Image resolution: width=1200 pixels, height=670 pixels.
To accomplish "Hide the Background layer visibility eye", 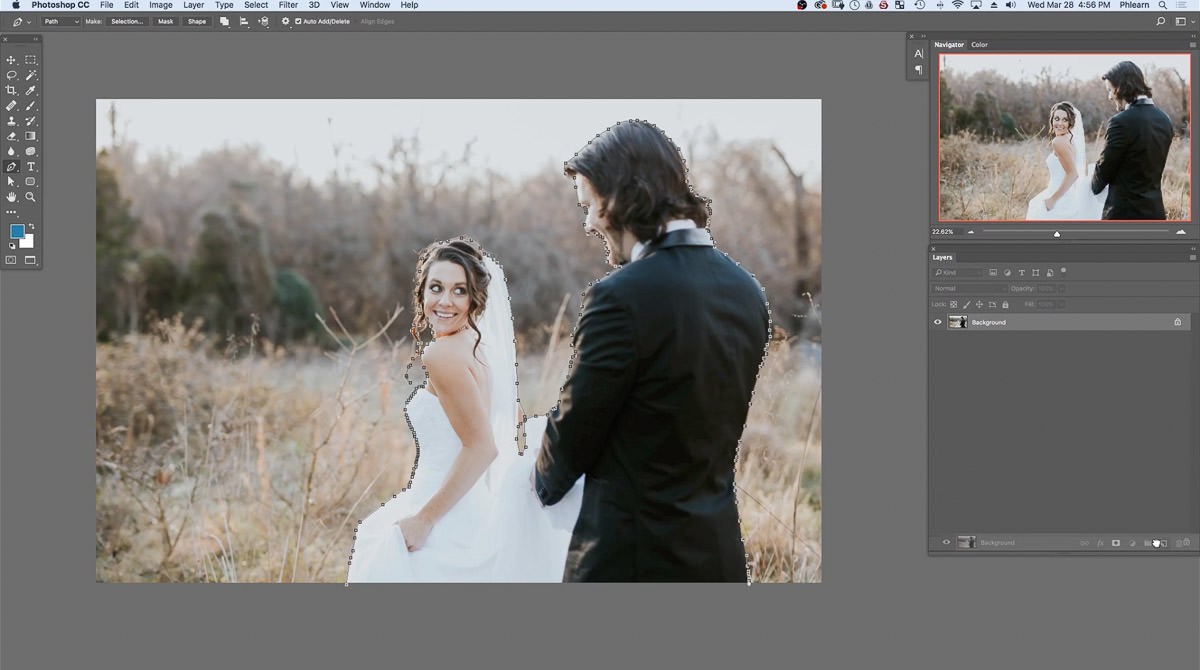I will pyautogui.click(x=938, y=322).
